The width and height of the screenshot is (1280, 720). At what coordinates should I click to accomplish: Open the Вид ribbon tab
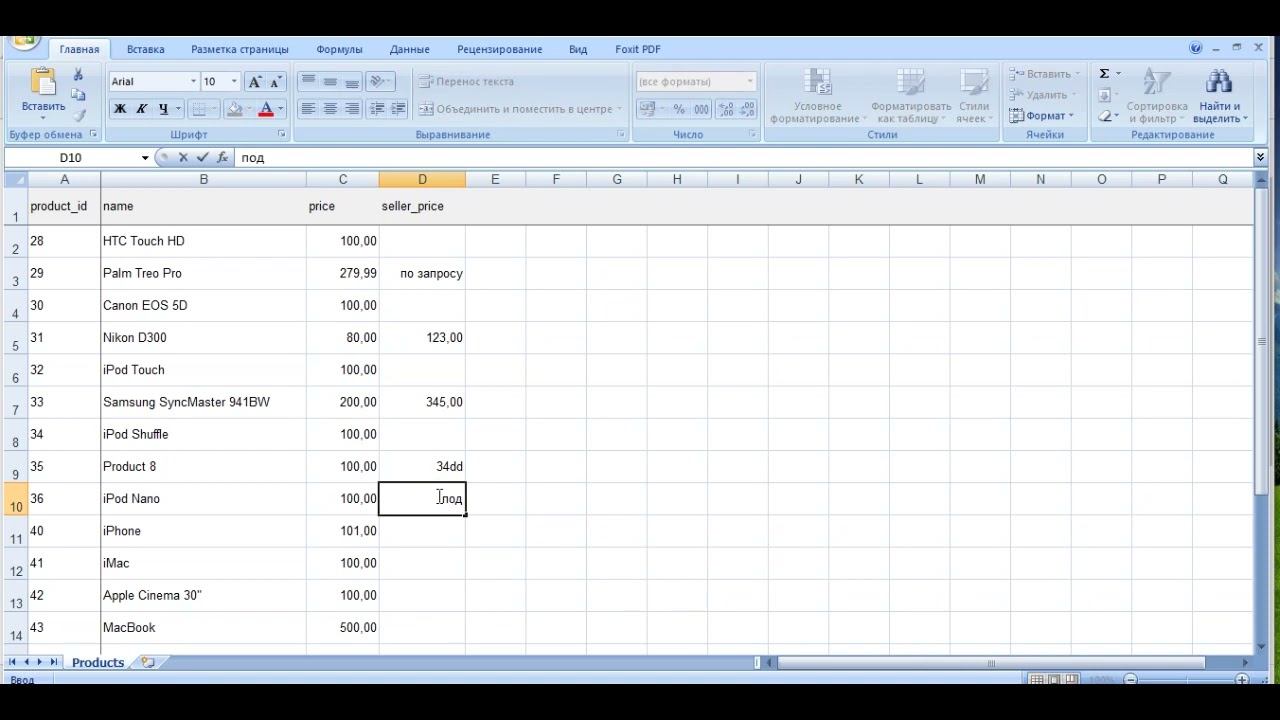pyautogui.click(x=578, y=49)
